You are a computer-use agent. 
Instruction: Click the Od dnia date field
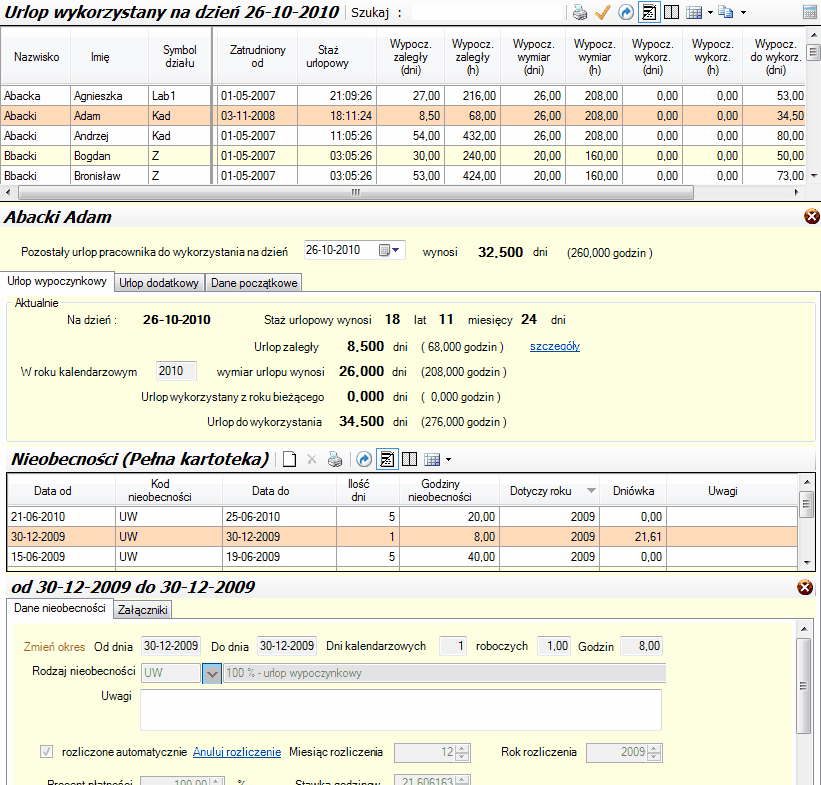171,646
